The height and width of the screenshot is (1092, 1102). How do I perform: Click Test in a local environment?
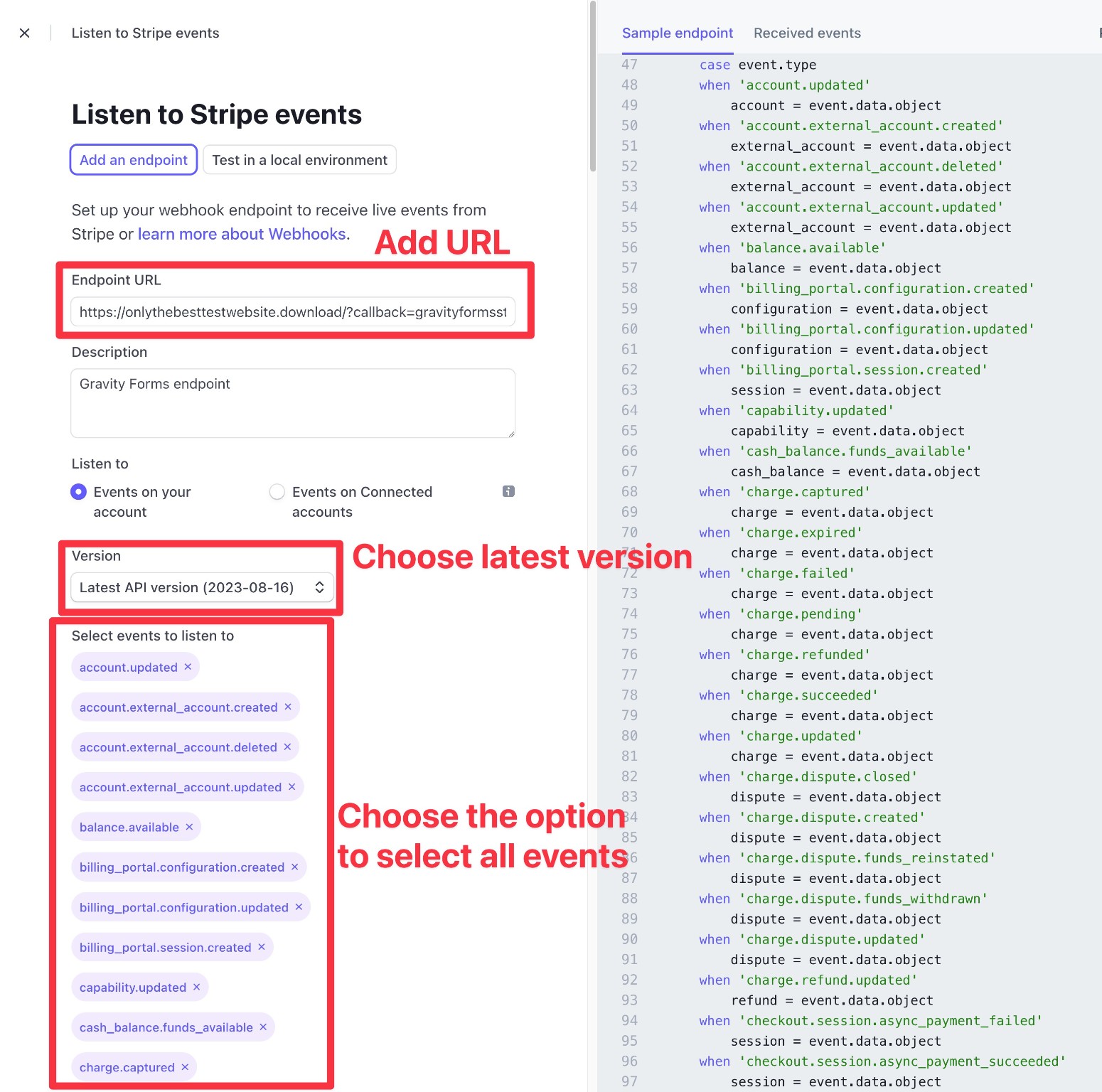(299, 160)
